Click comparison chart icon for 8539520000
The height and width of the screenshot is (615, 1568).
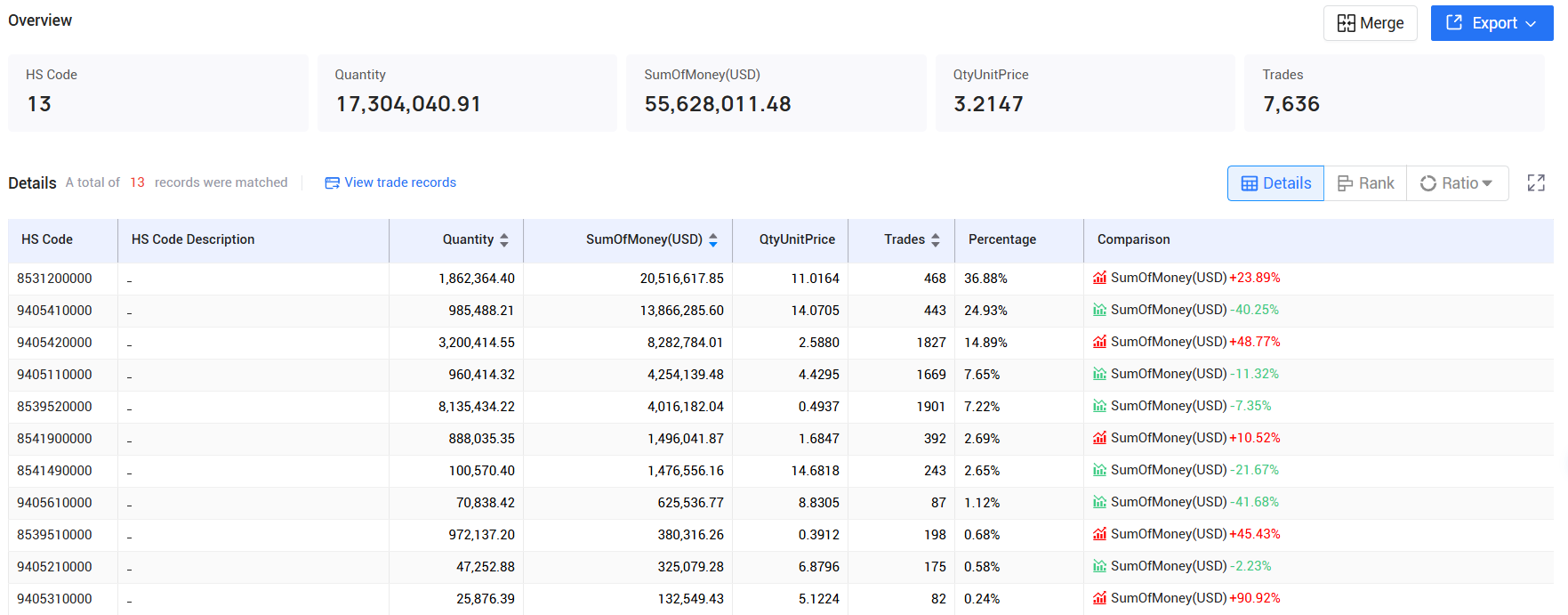click(1100, 406)
